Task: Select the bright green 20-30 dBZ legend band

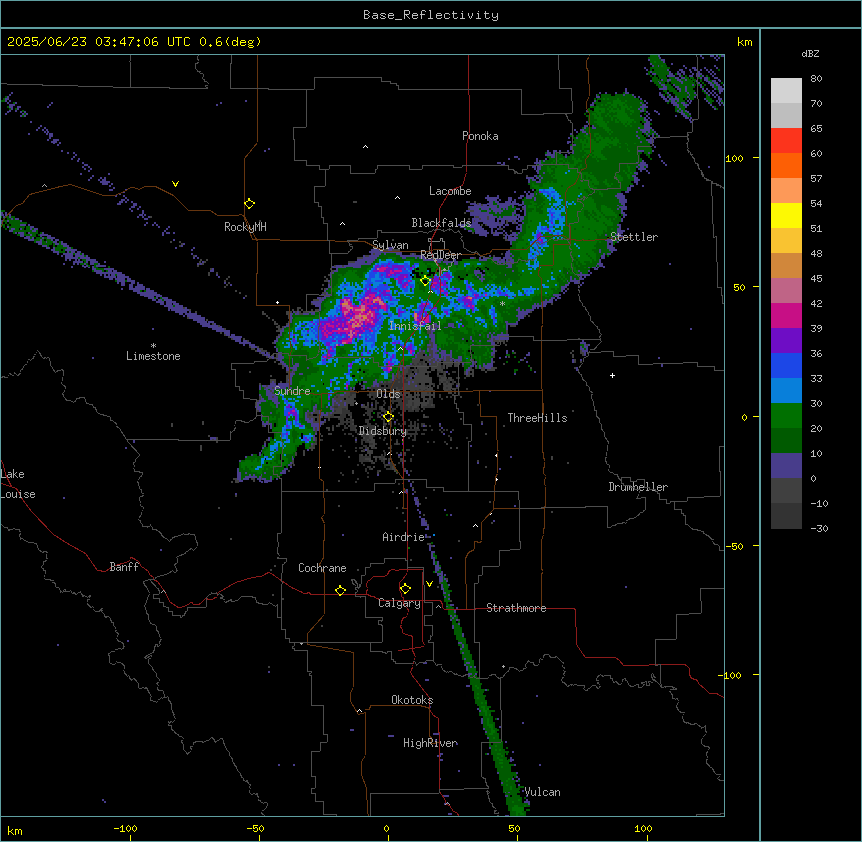Action: point(786,416)
